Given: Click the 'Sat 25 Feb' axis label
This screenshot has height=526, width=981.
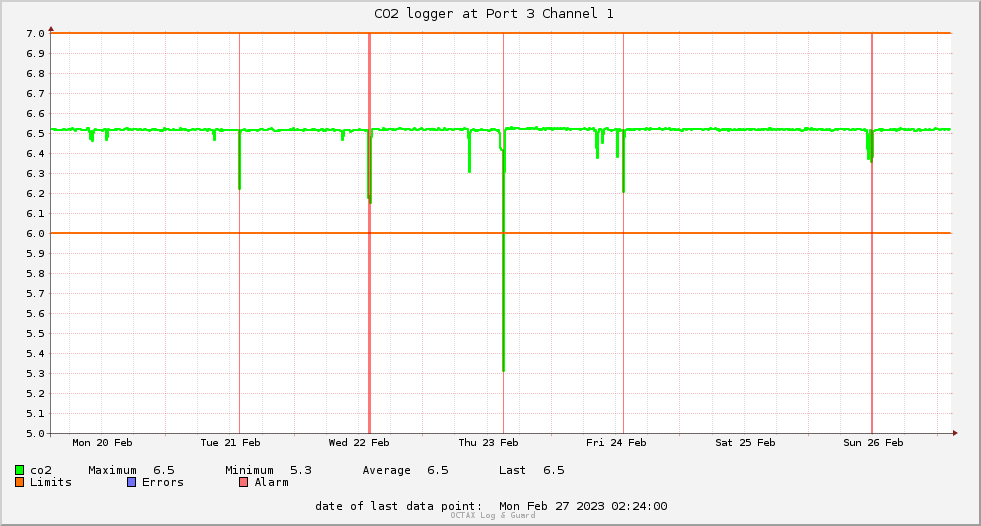Looking at the screenshot, I should click(x=745, y=442).
